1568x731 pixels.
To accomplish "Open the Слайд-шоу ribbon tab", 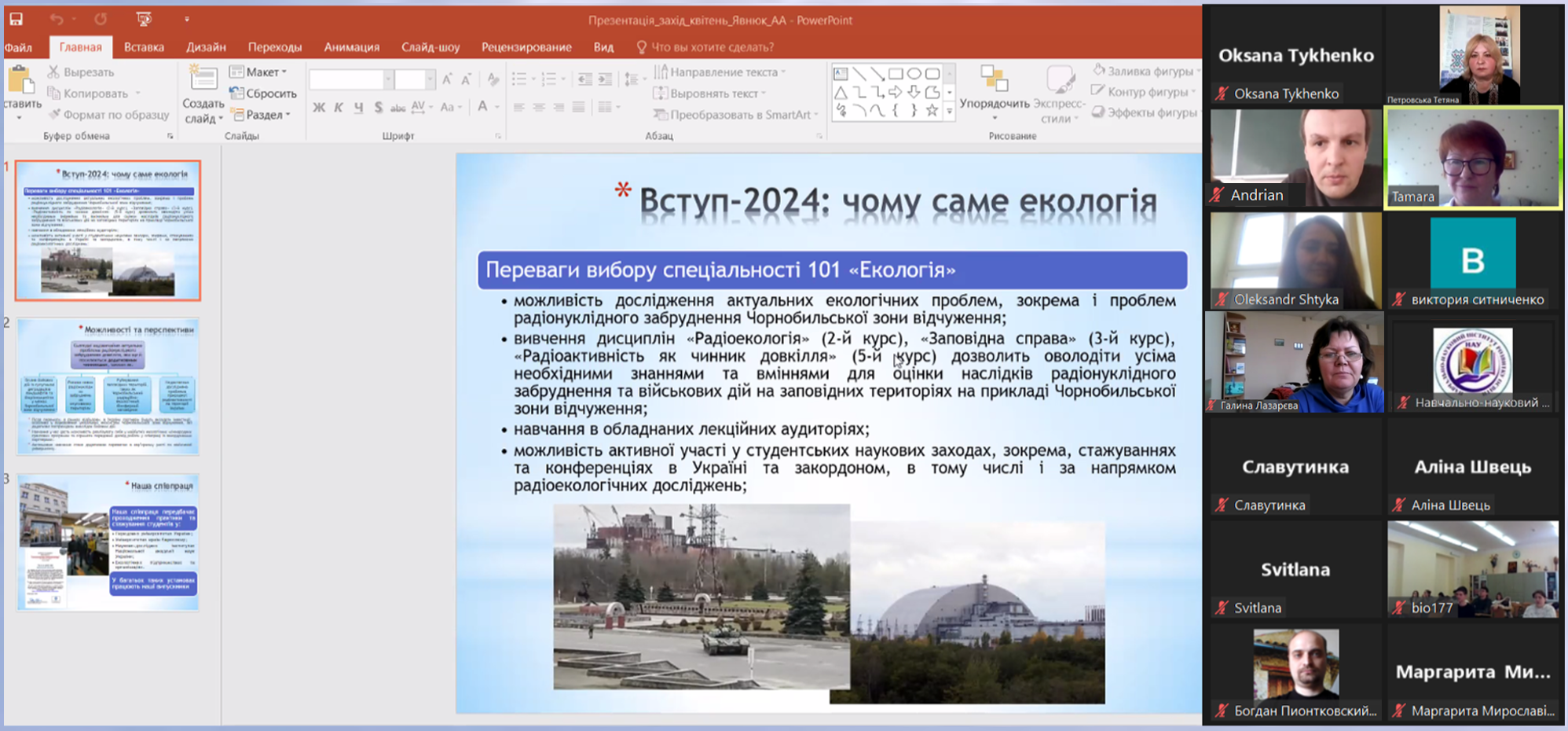I will (x=430, y=47).
